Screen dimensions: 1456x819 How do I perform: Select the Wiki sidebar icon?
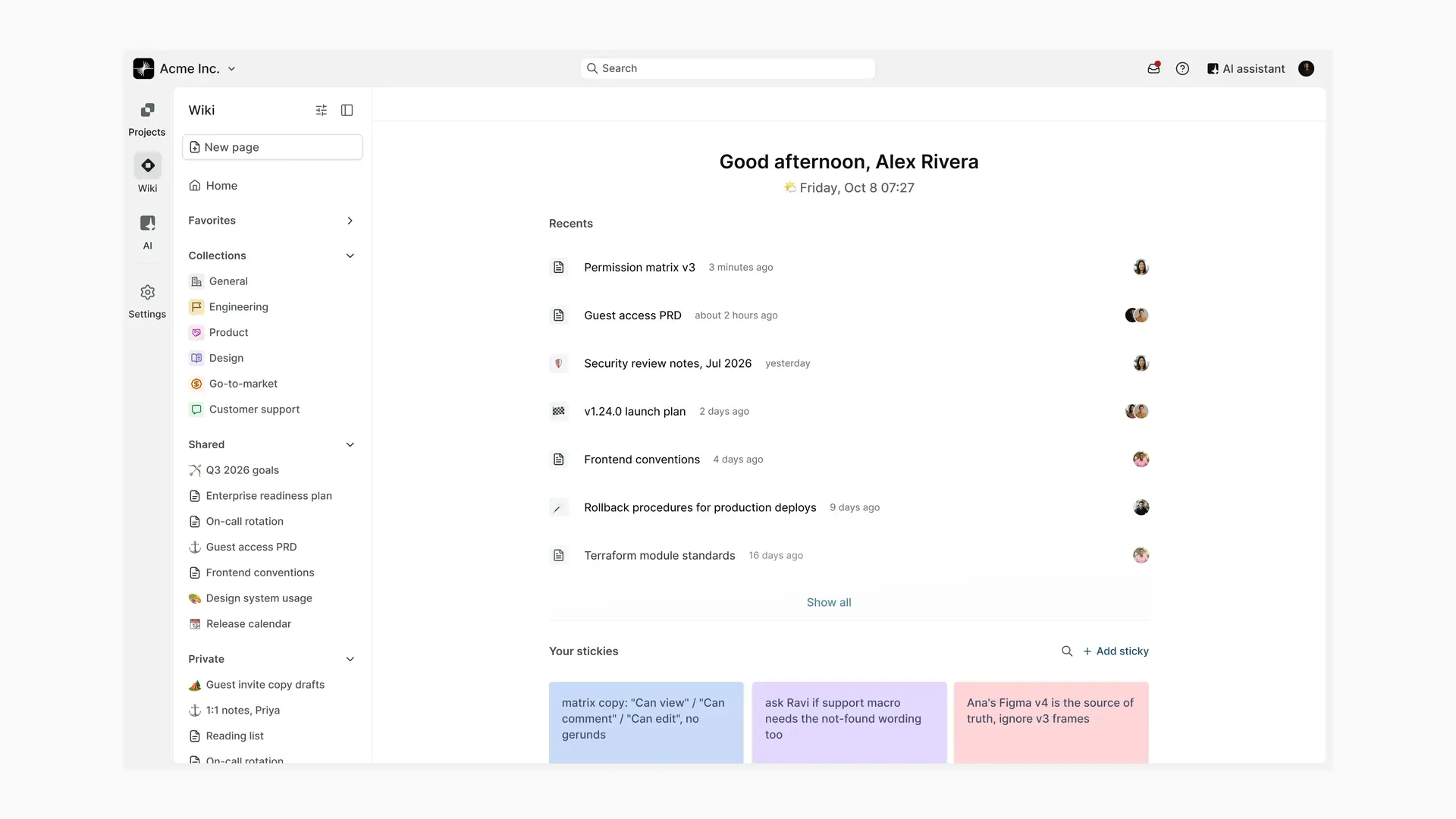point(147,165)
